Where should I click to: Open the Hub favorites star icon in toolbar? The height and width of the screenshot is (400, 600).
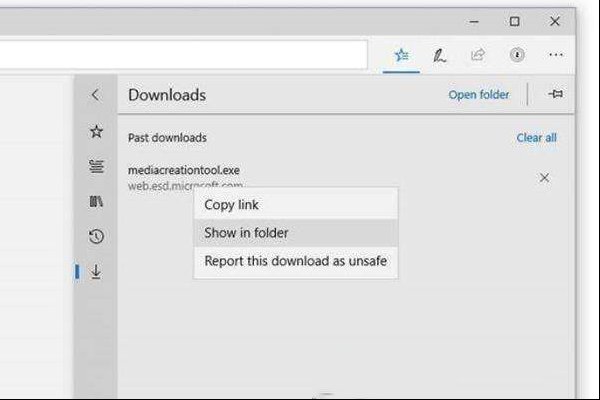401,56
